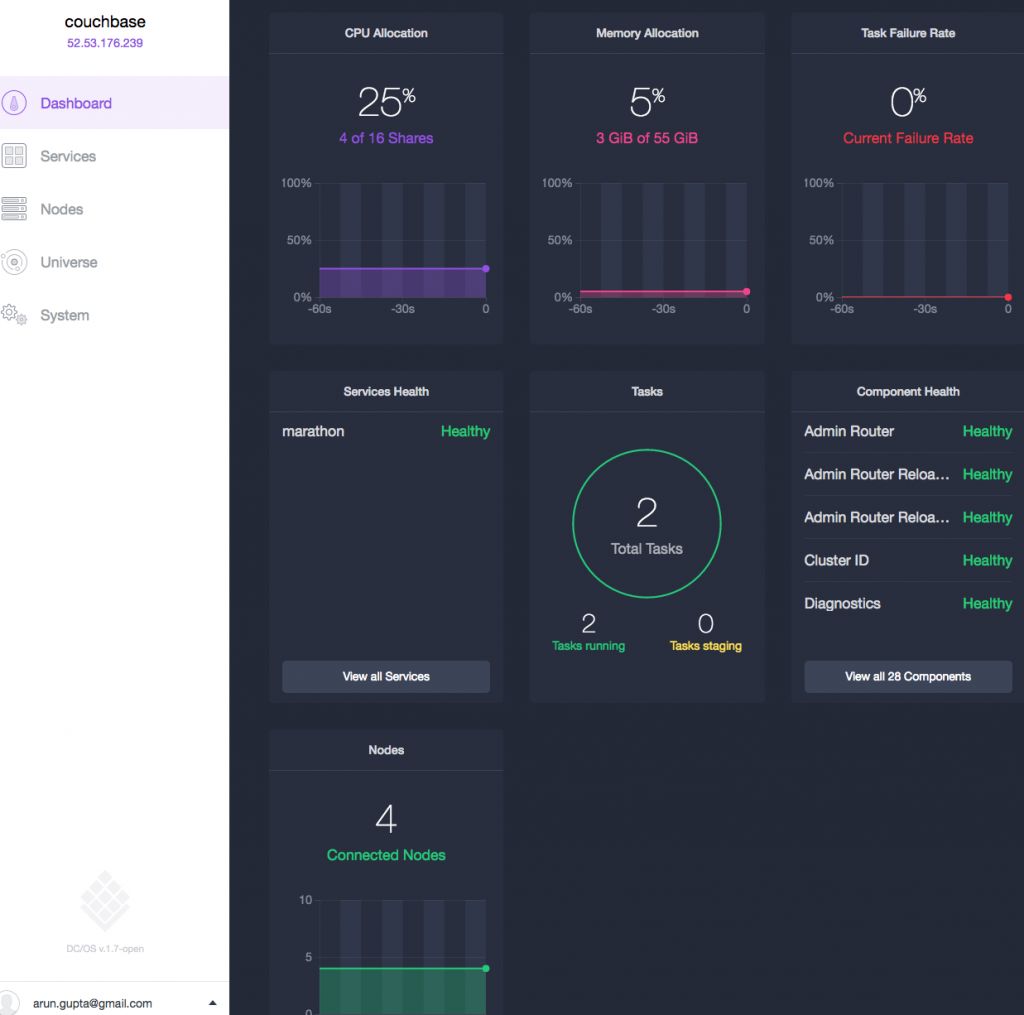Click the CPU Allocation panel title
The width and height of the screenshot is (1024, 1015).
pyautogui.click(x=386, y=33)
